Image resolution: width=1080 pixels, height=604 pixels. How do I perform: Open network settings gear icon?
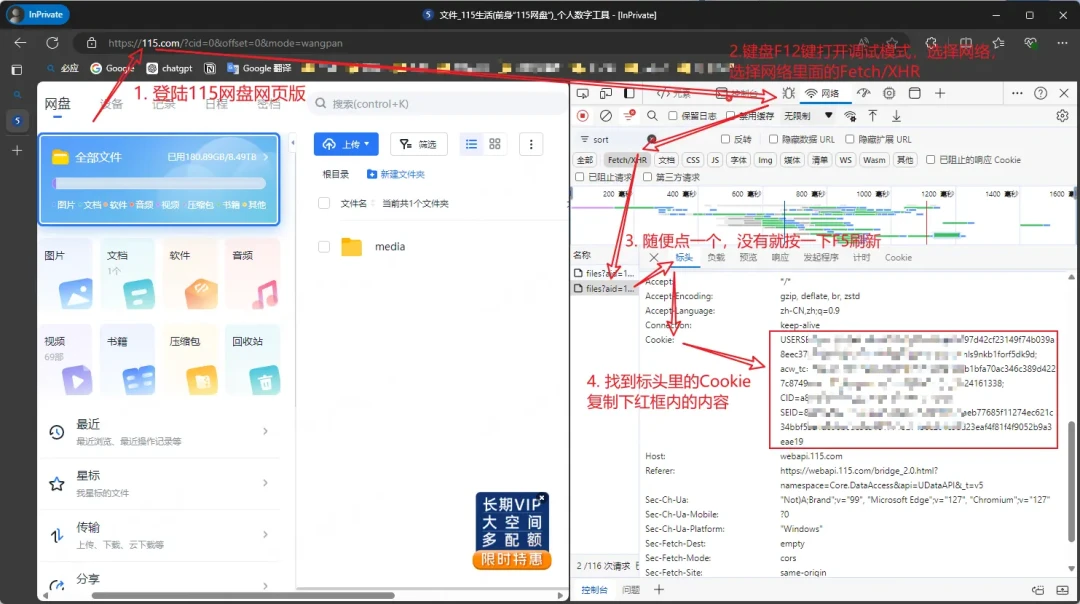[x=1062, y=116]
